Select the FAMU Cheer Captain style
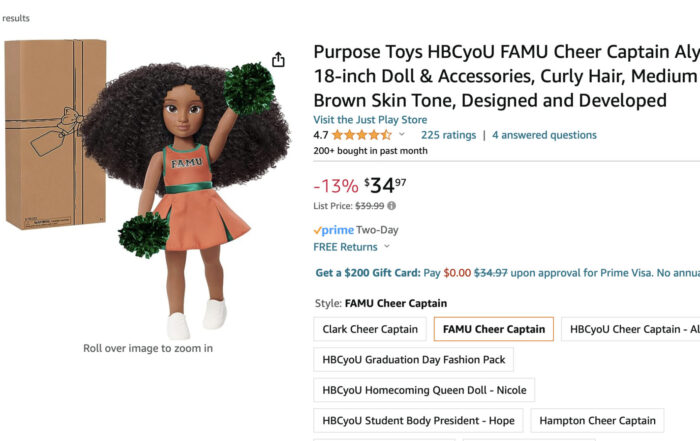The image size is (700, 441). point(494,329)
